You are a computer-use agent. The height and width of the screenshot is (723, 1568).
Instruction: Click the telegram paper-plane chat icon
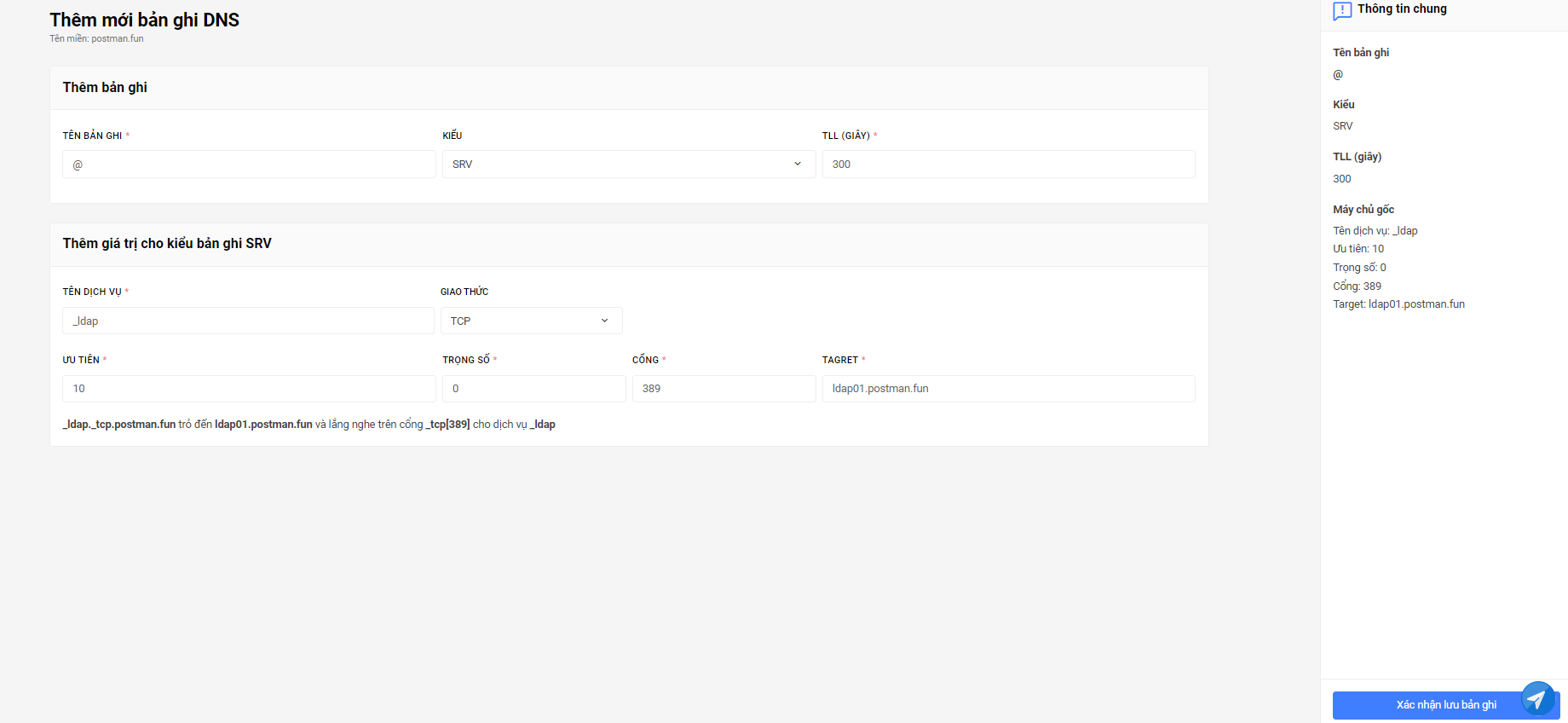[1537, 698]
